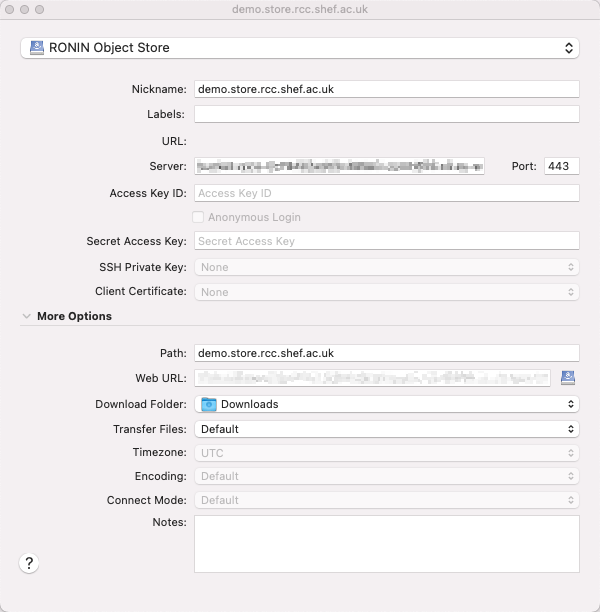The image size is (600, 612).
Task: Open the RONIN Object Store protocol dropdown
Action: (x=300, y=48)
